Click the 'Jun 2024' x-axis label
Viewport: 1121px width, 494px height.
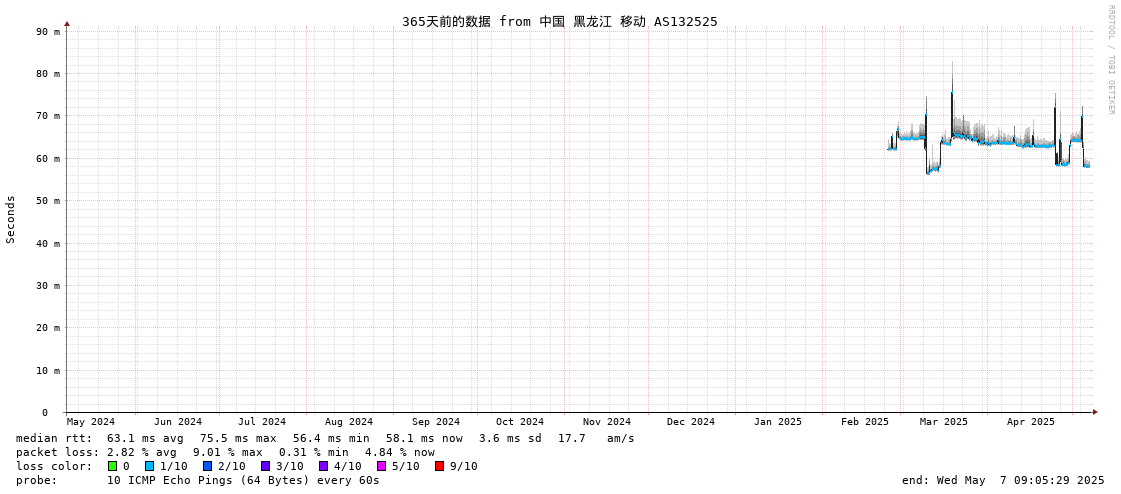(x=178, y=422)
